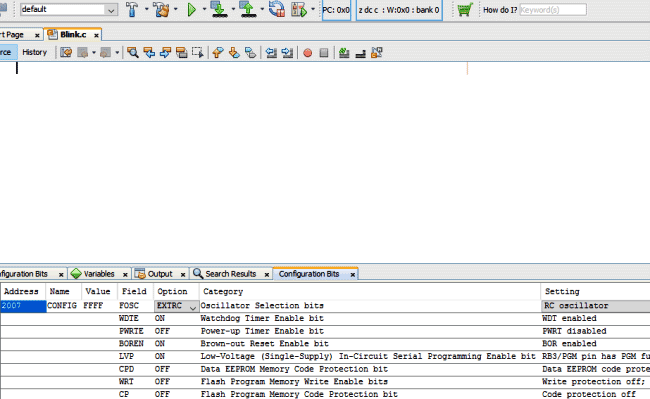Close the Start Page tab
This screenshot has height=399, width=650.
click(37, 36)
